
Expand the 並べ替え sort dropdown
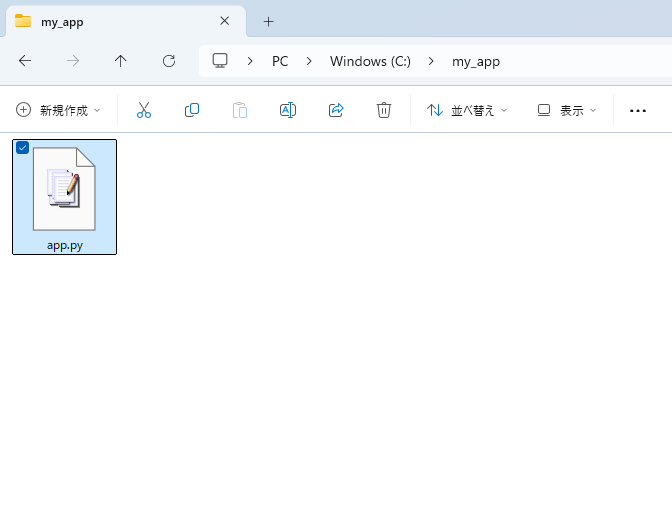467,110
